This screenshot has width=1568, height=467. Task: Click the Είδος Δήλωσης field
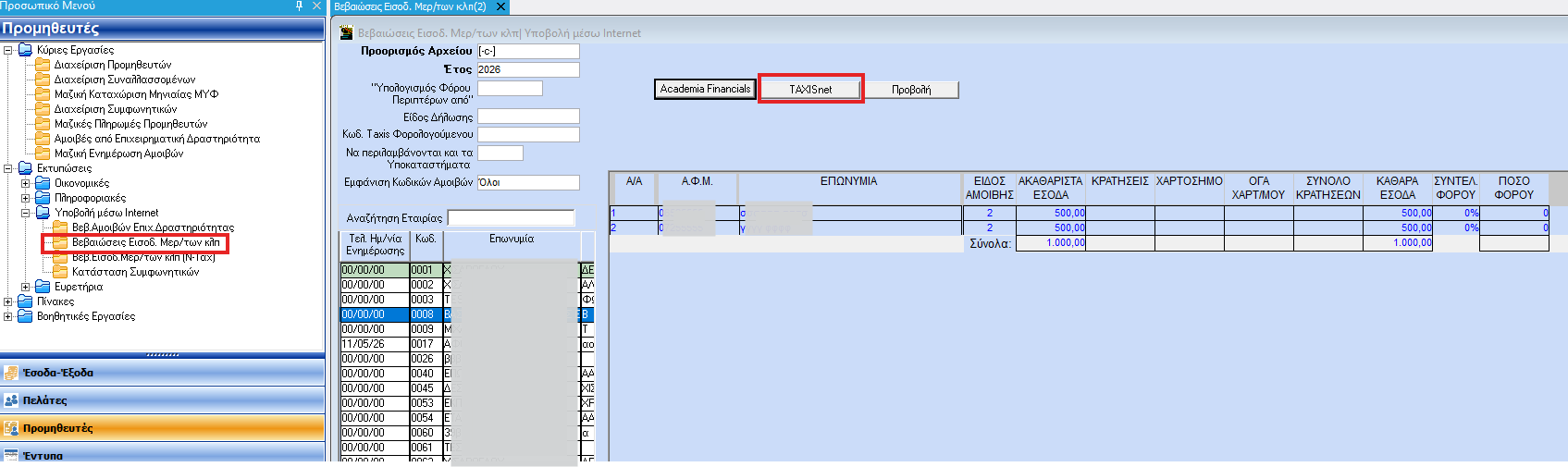pyautogui.click(x=528, y=116)
